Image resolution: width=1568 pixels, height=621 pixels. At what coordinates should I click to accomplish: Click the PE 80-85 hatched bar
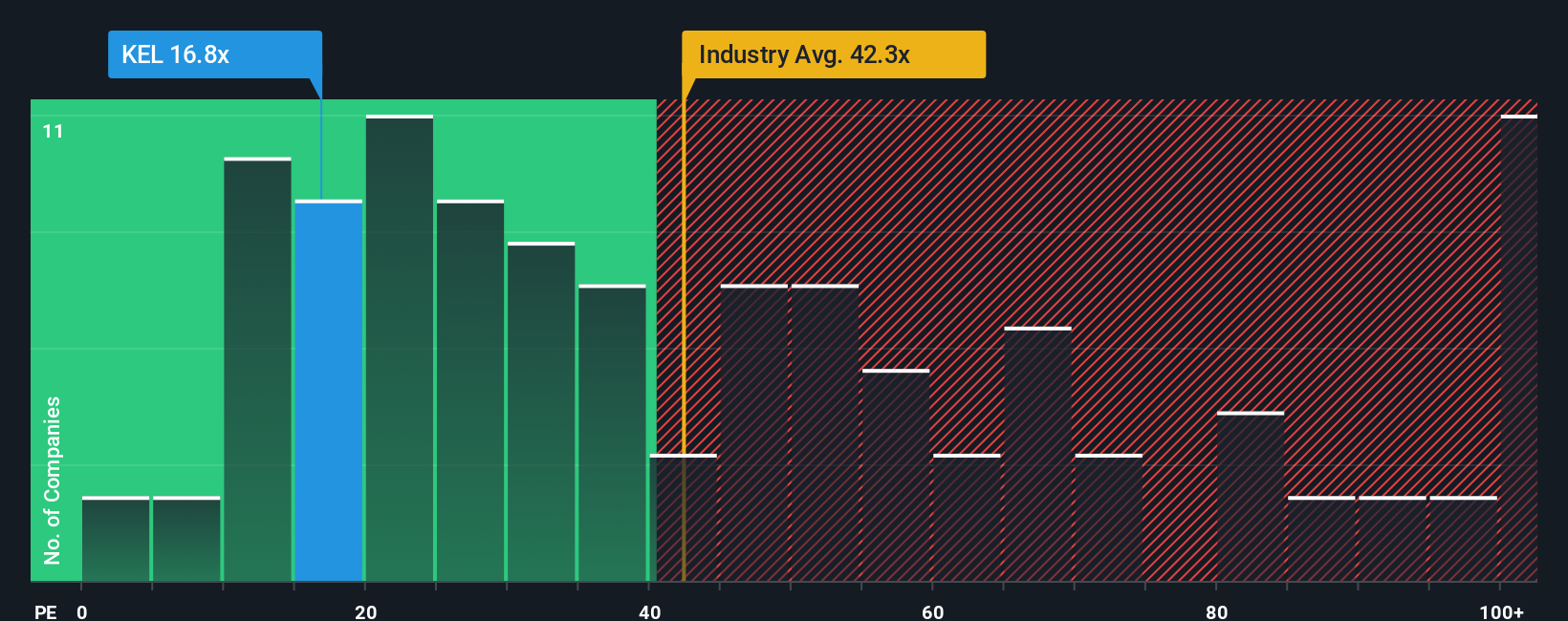(x=1251, y=497)
